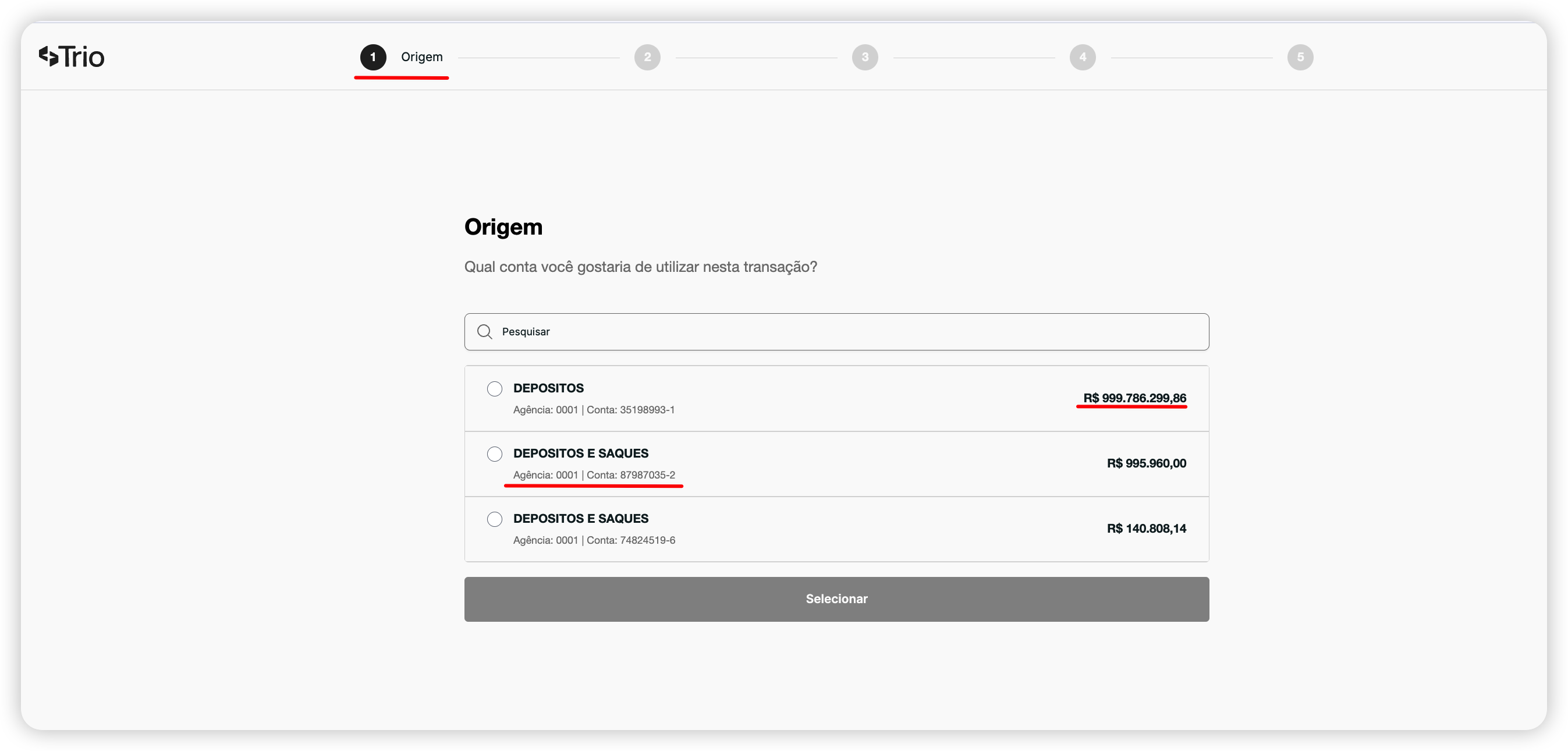Click Conta 35198993-1 account details

point(594,410)
